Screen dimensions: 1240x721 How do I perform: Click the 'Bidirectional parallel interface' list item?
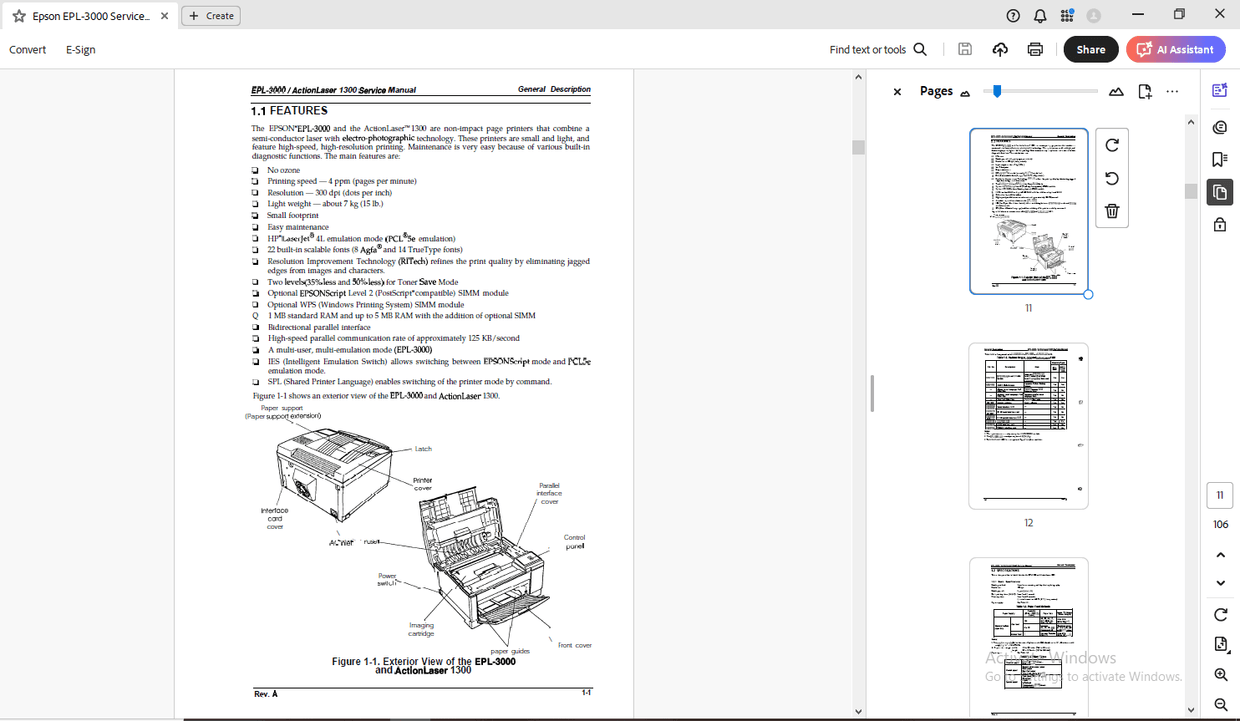coord(319,327)
